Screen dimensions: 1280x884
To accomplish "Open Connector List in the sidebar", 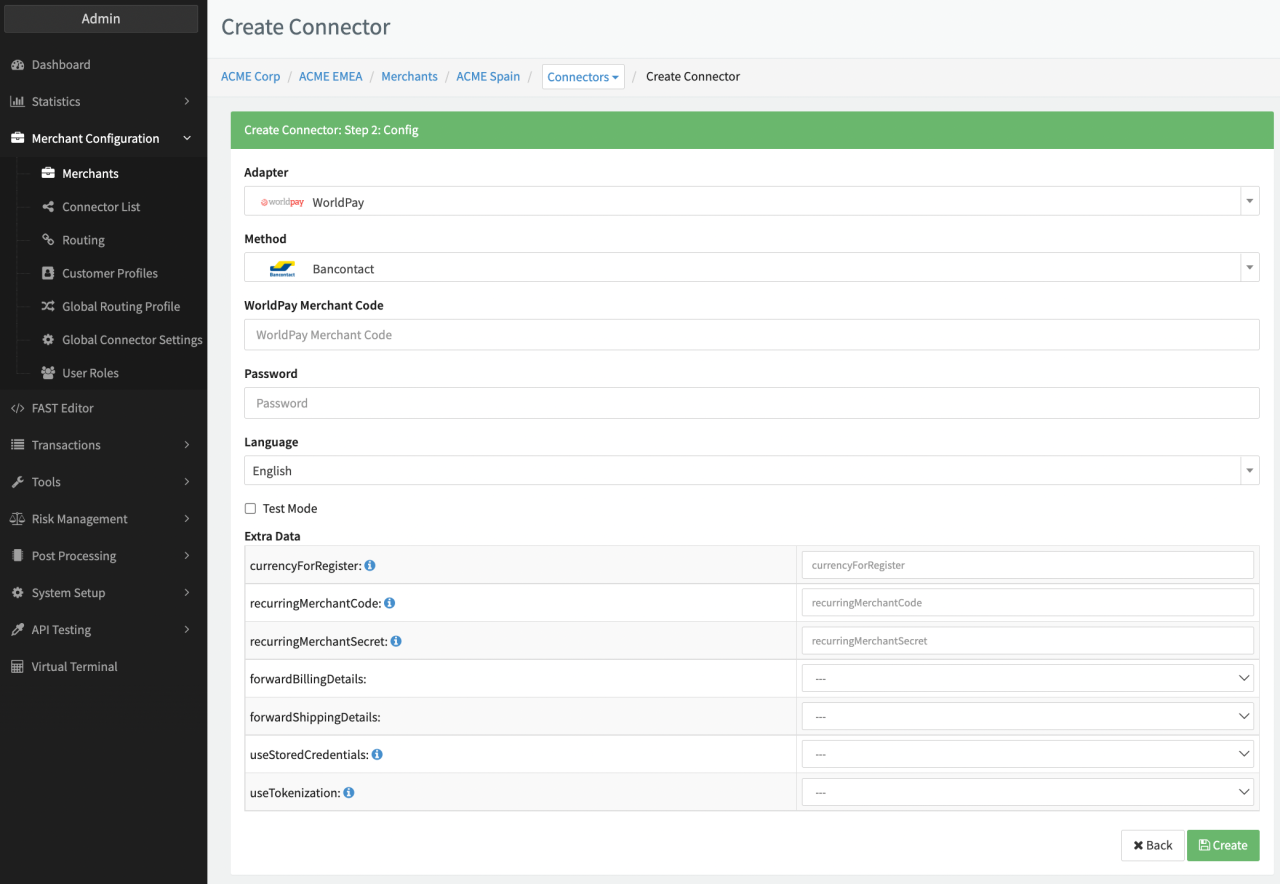I will (101, 207).
